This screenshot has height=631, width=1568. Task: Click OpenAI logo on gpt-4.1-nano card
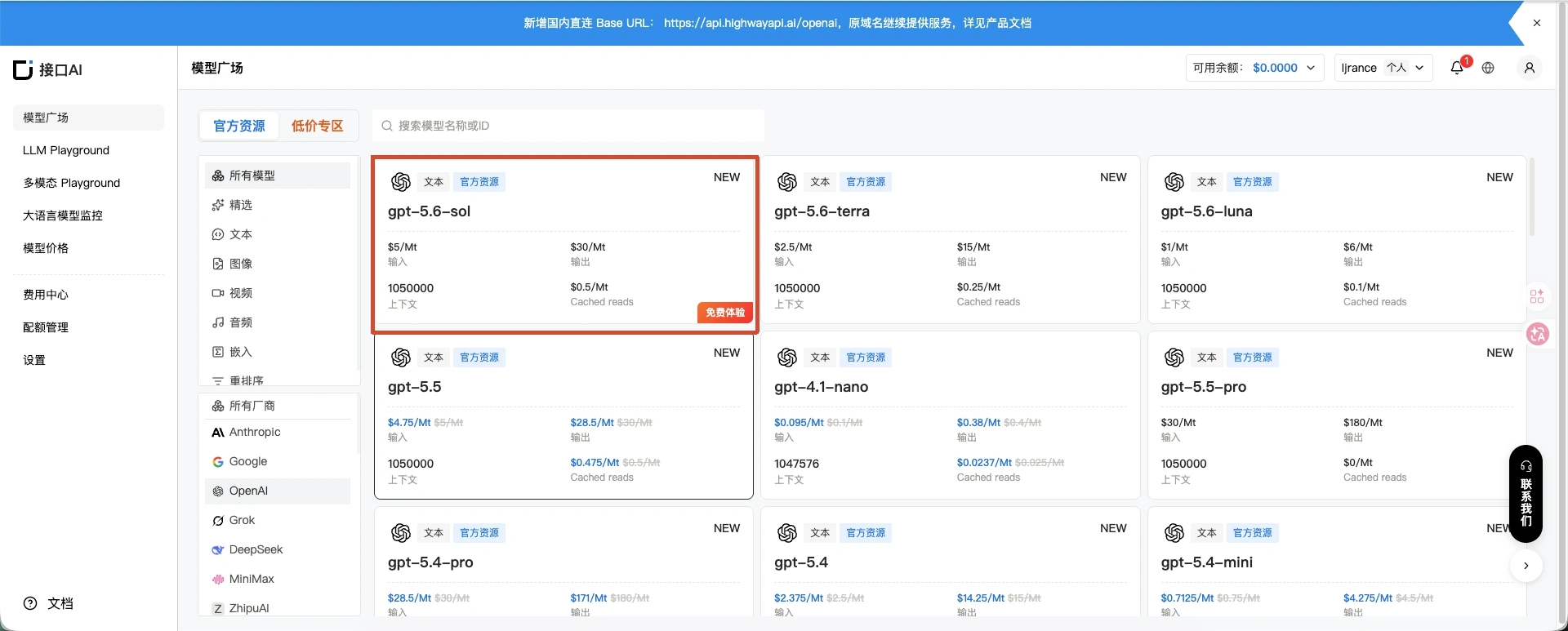click(x=787, y=357)
